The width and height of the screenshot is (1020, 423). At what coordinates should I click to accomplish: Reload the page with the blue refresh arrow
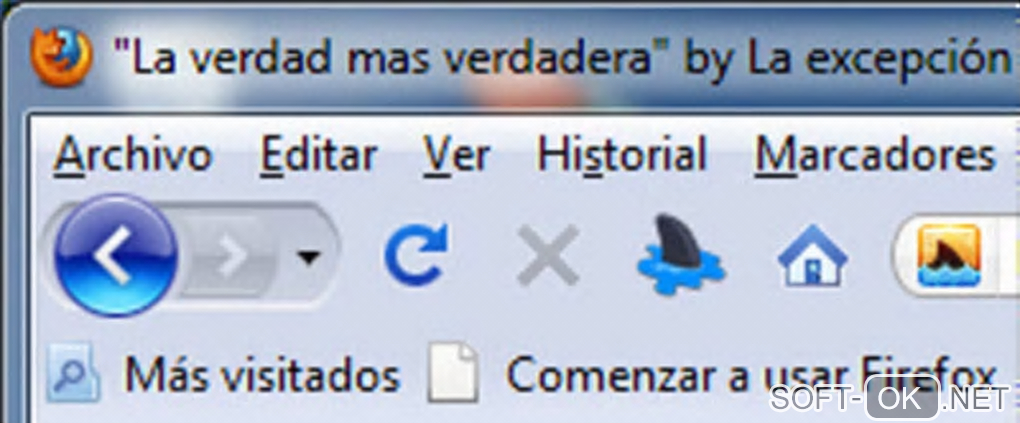[x=416, y=254]
